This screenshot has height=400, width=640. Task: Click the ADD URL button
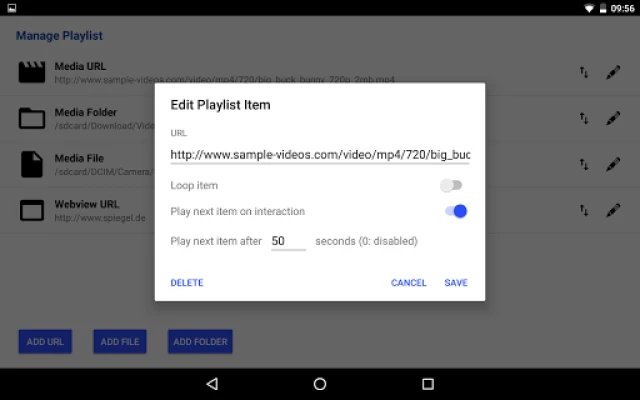[45, 342]
